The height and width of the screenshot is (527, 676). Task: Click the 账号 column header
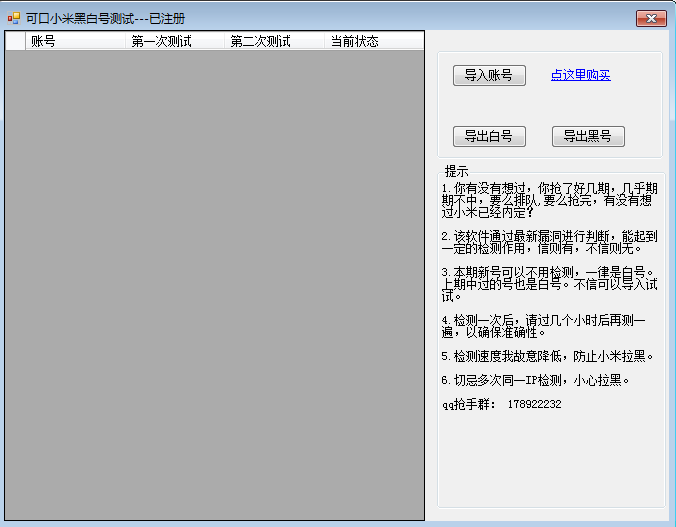[75, 41]
